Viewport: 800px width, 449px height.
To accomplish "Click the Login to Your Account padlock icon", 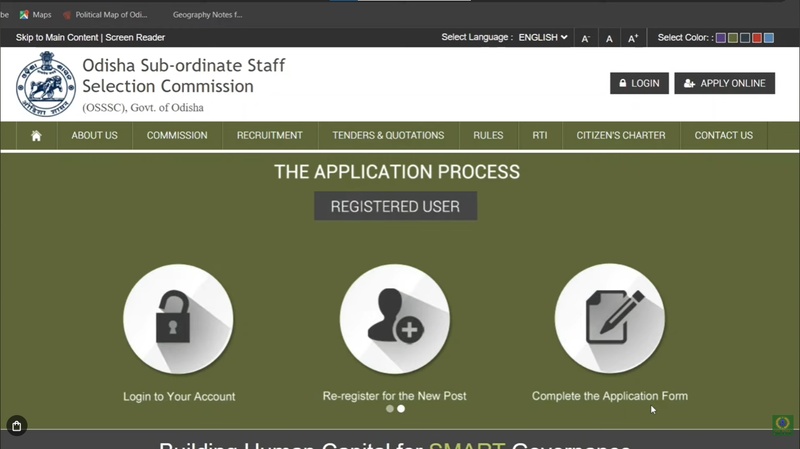I will pyautogui.click(x=178, y=319).
